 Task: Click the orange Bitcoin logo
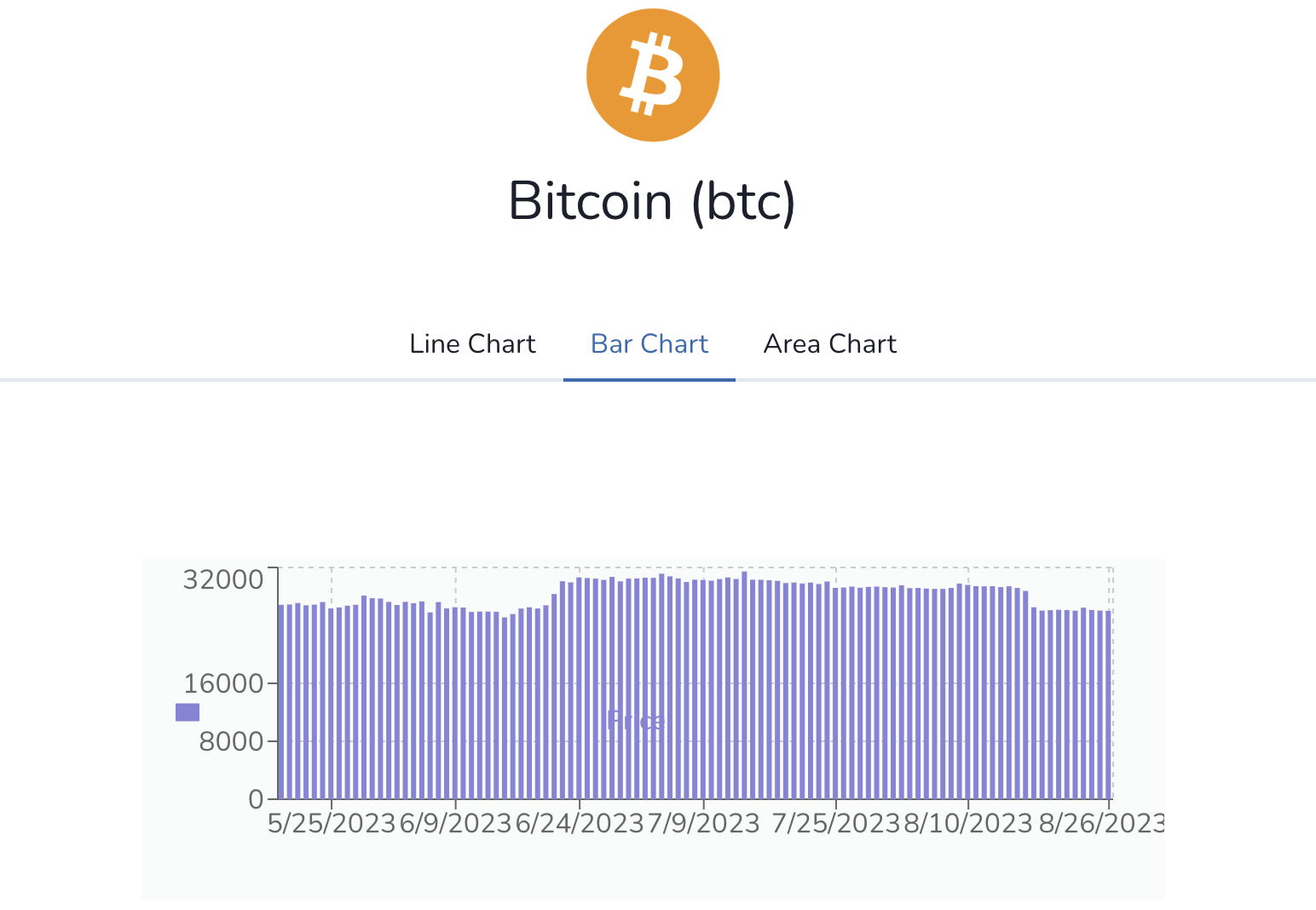coord(653,75)
